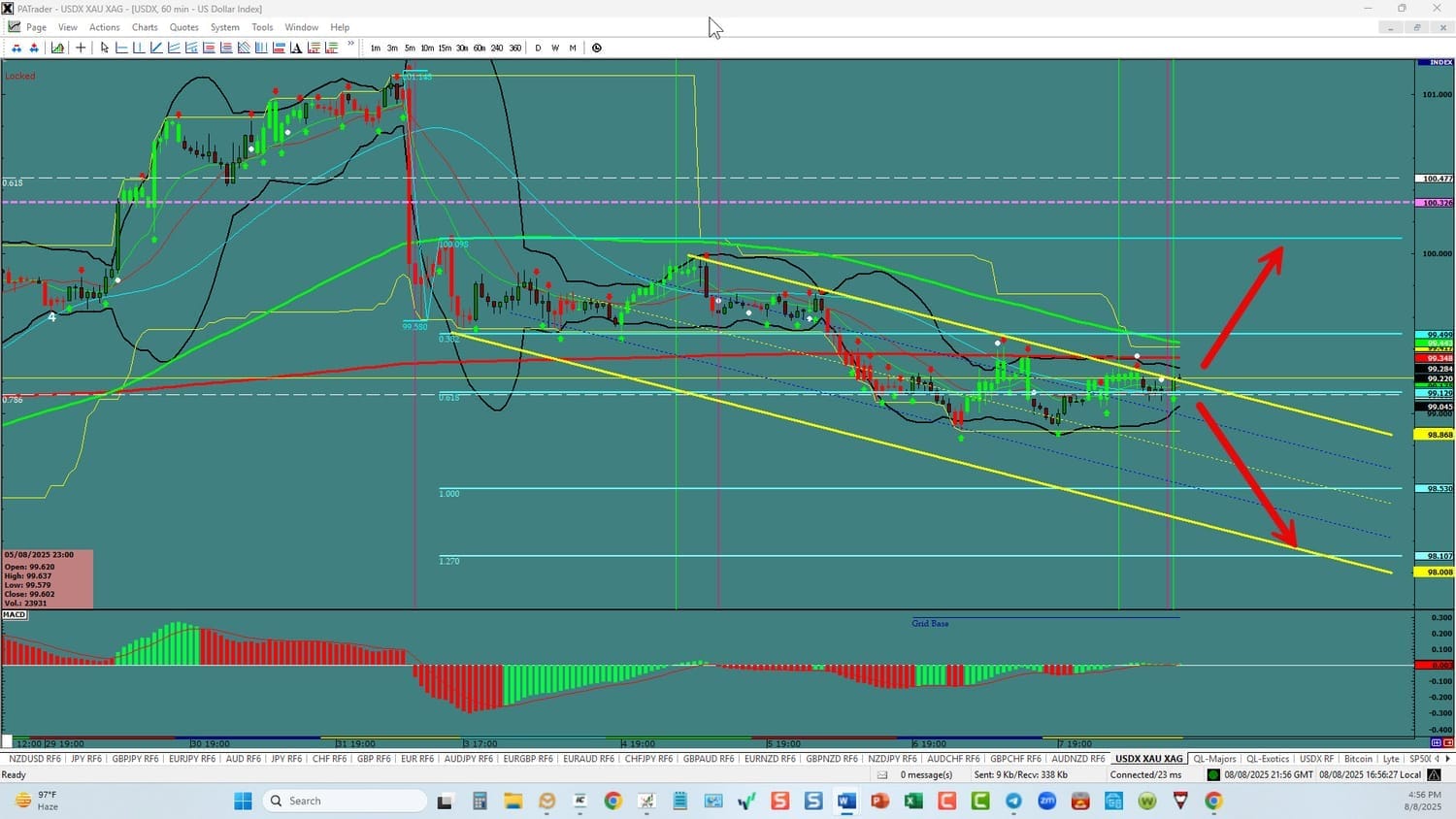Open the Quotes menu

click(x=183, y=27)
